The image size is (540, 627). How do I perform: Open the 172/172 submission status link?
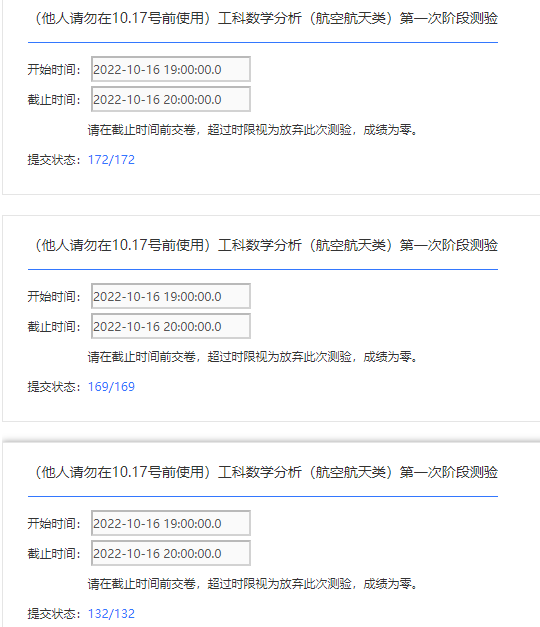click(x=111, y=160)
